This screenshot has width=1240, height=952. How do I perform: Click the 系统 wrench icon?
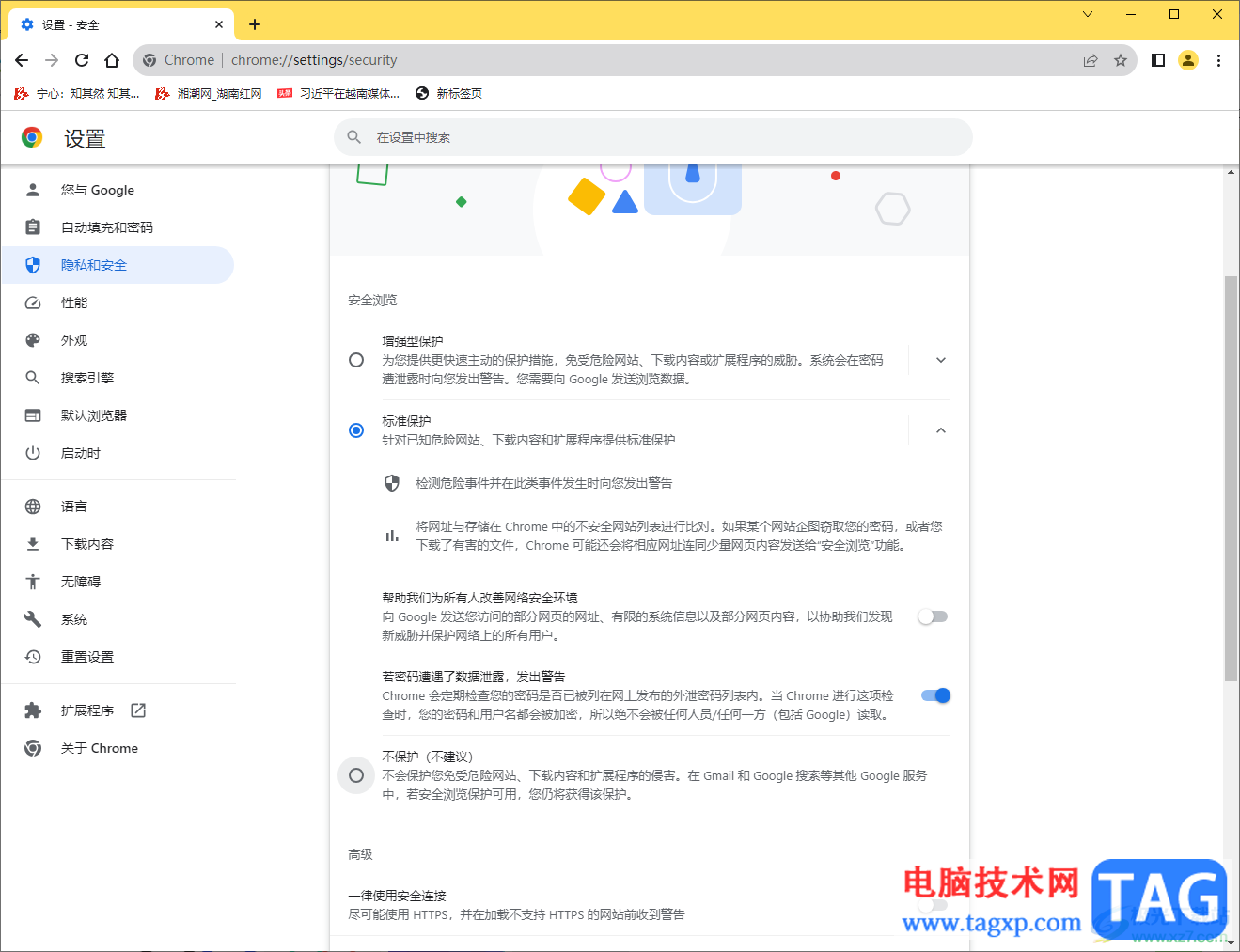pyautogui.click(x=33, y=619)
